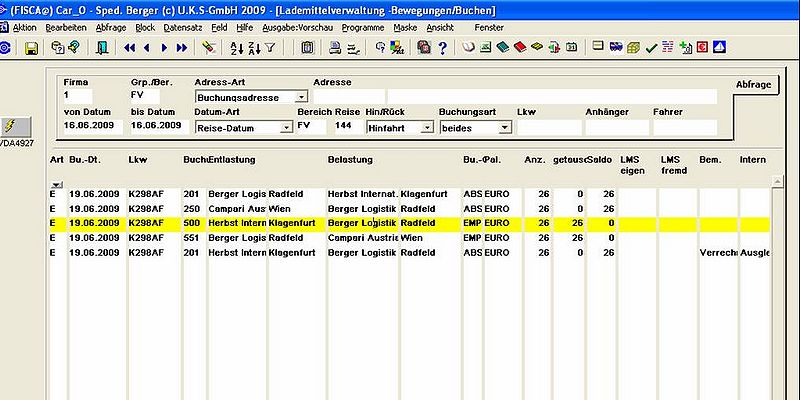Image resolution: width=800 pixels, height=400 pixels.
Task: Click the empty Lkw filter field
Action: coord(549,127)
